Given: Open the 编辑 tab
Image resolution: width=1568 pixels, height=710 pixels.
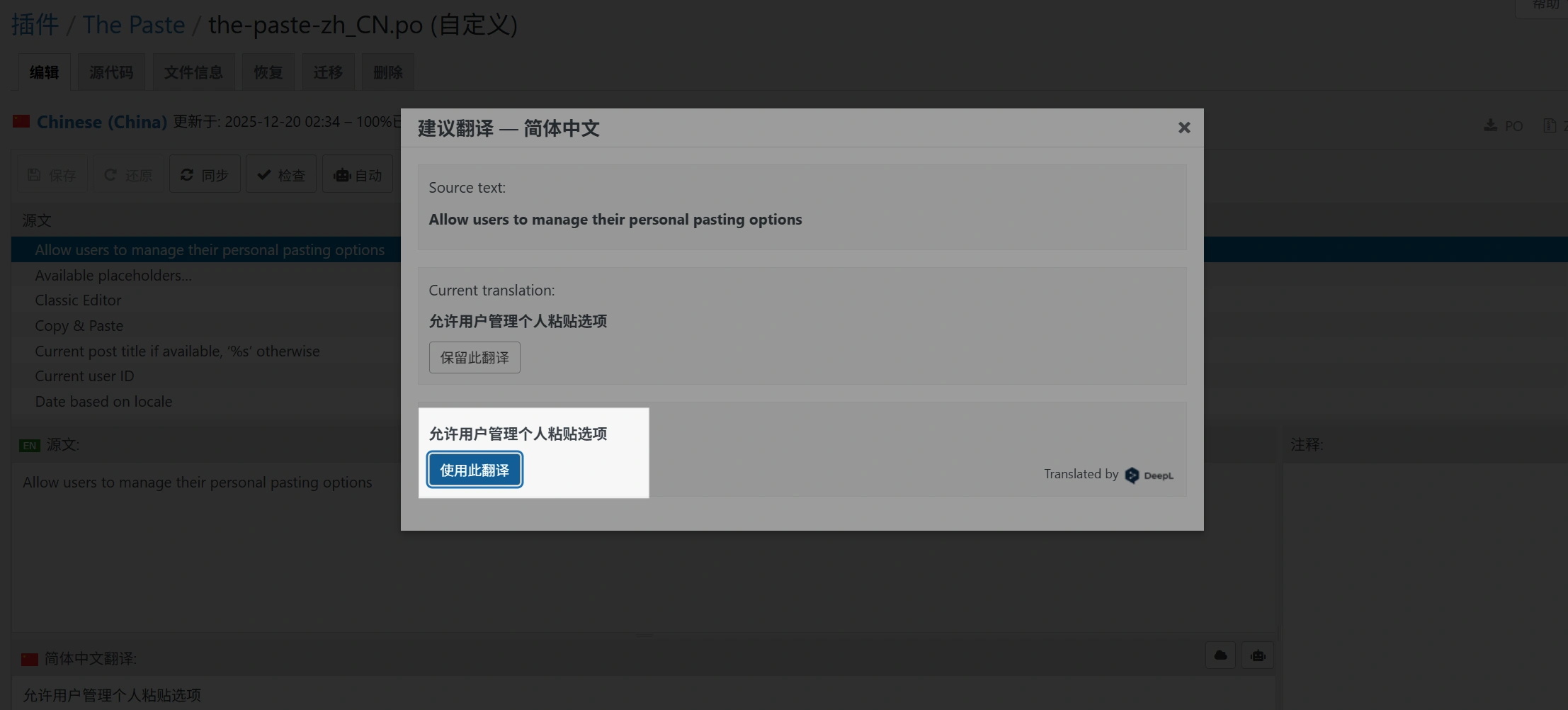Looking at the screenshot, I should tap(44, 72).
